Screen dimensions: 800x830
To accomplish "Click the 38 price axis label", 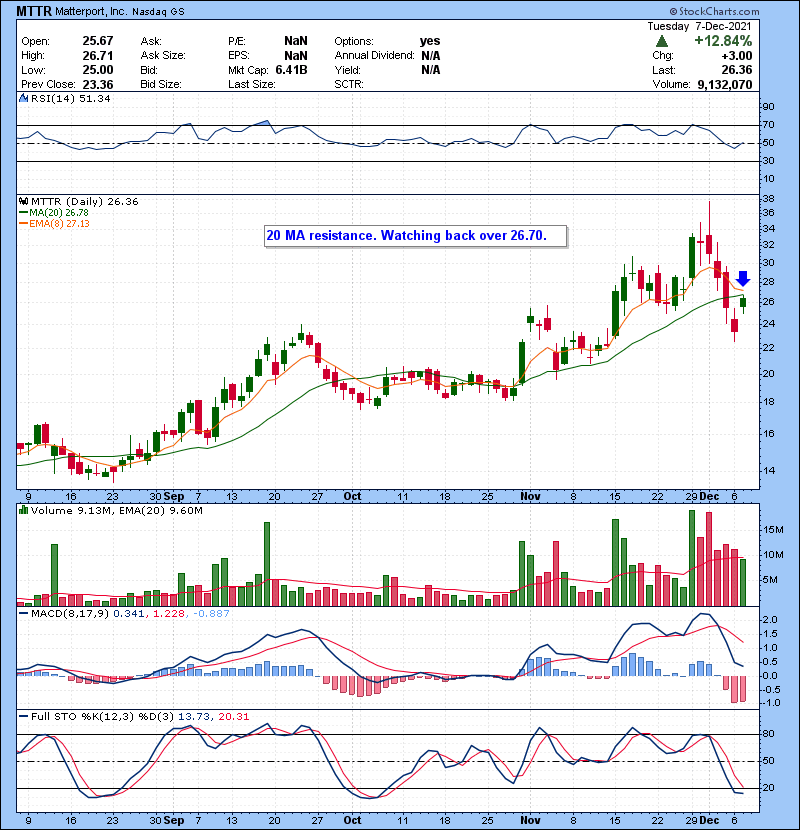I will click(x=768, y=199).
